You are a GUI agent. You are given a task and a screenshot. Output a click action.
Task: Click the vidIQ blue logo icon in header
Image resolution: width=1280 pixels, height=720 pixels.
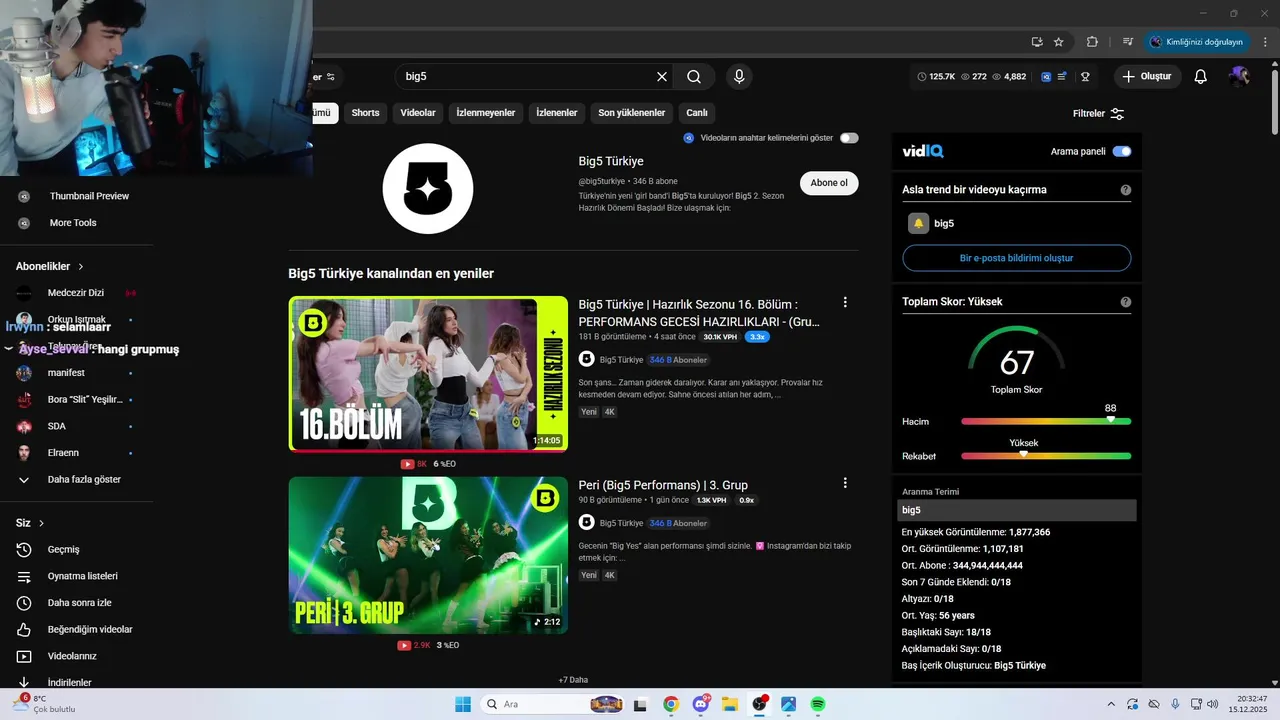tap(1046, 77)
